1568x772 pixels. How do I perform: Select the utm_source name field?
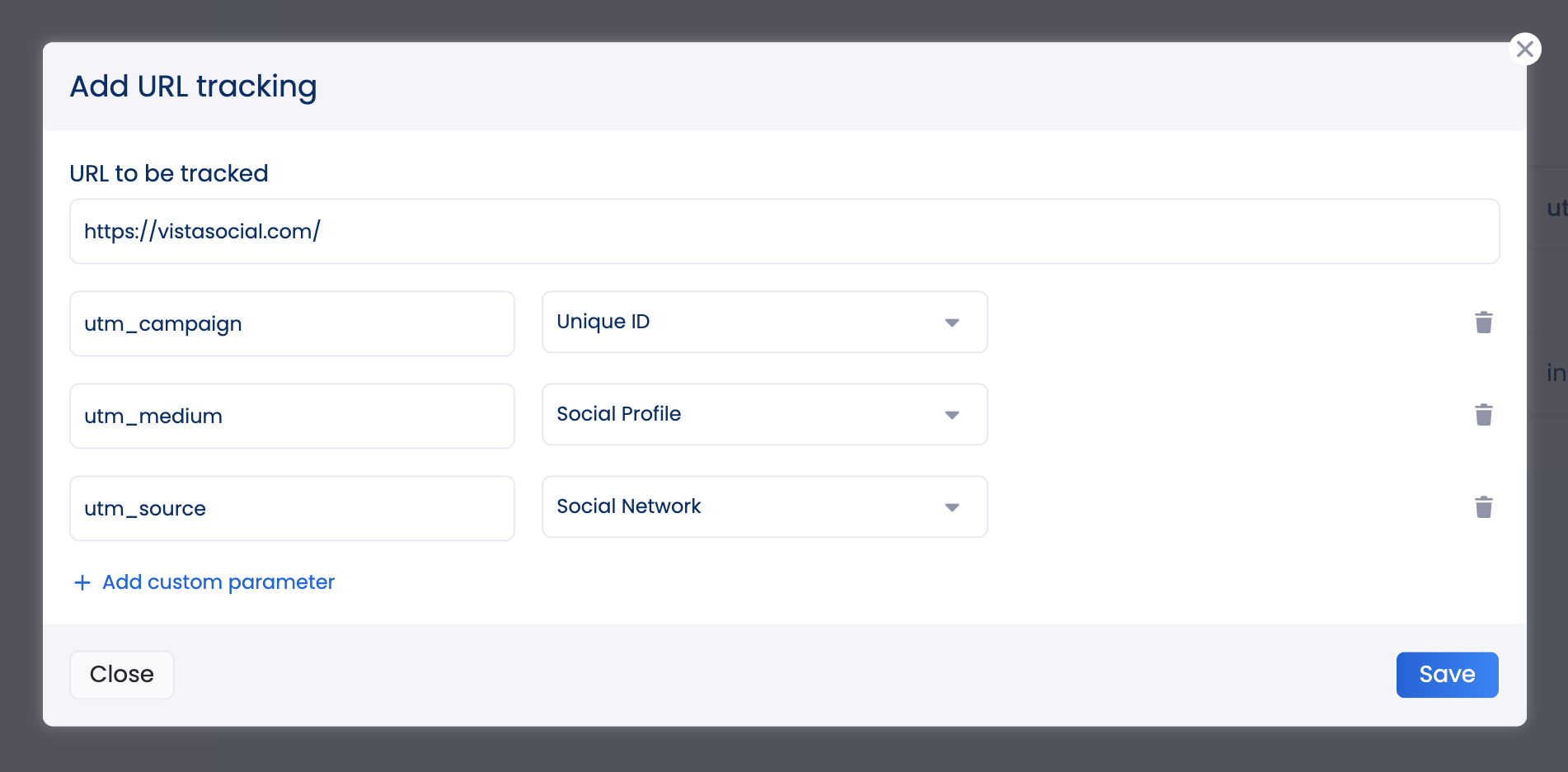pos(292,509)
